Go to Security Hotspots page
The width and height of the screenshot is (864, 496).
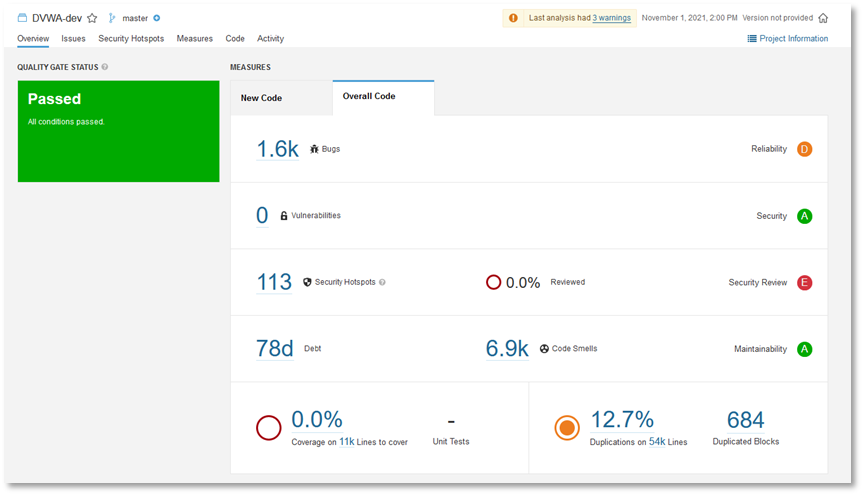coord(131,39)
